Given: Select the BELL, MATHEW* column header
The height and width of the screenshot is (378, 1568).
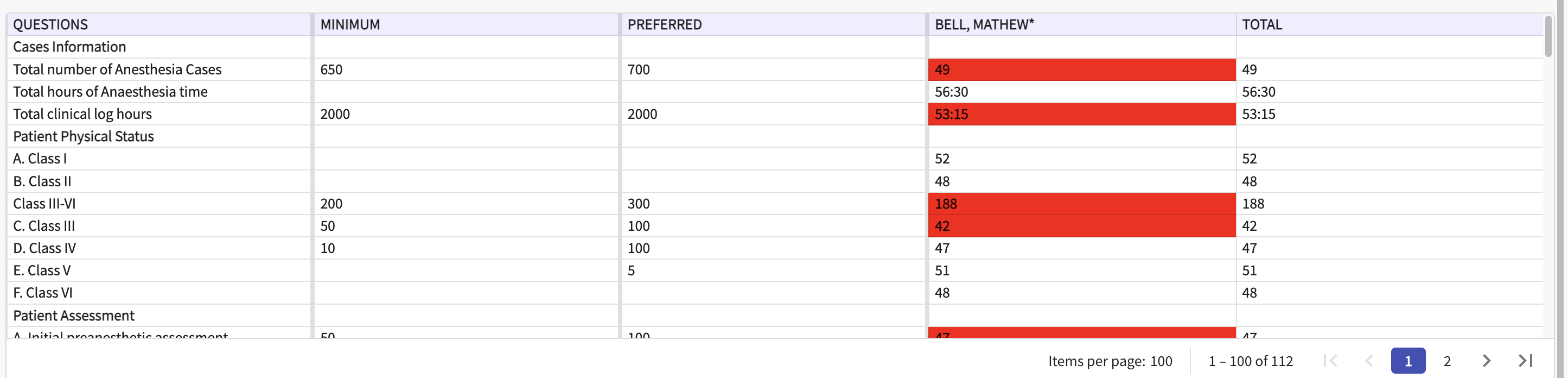Looking at the screenshot, I should click(x=984, y=24).
